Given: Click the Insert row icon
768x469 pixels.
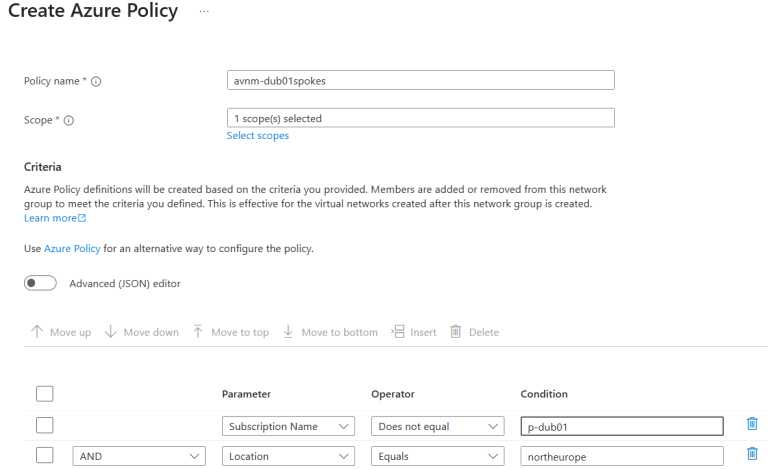Looking at the screenshot, I should [x=398, y=331].
